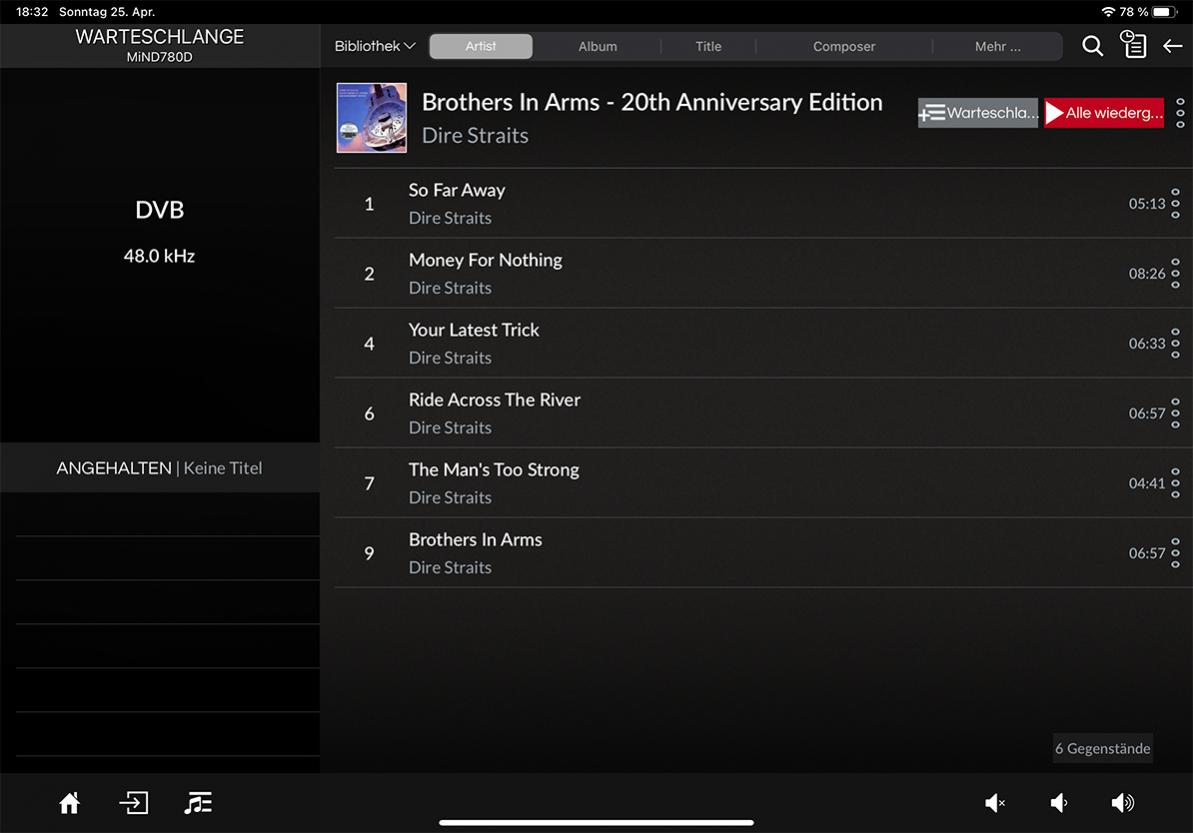1193x833 pixels.
Task: Open the playlist music-note icon
Action: (x=198, y=803)
